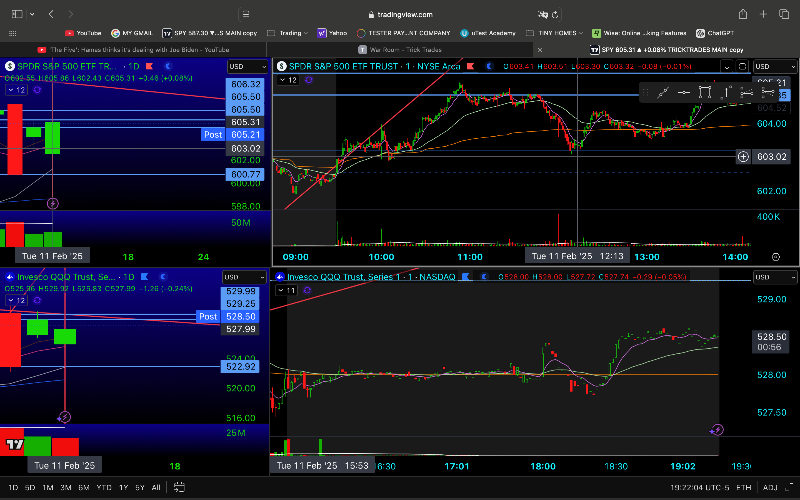Click the 522.92 price label on the QQQ daily chart

click(x=240, y=366)
